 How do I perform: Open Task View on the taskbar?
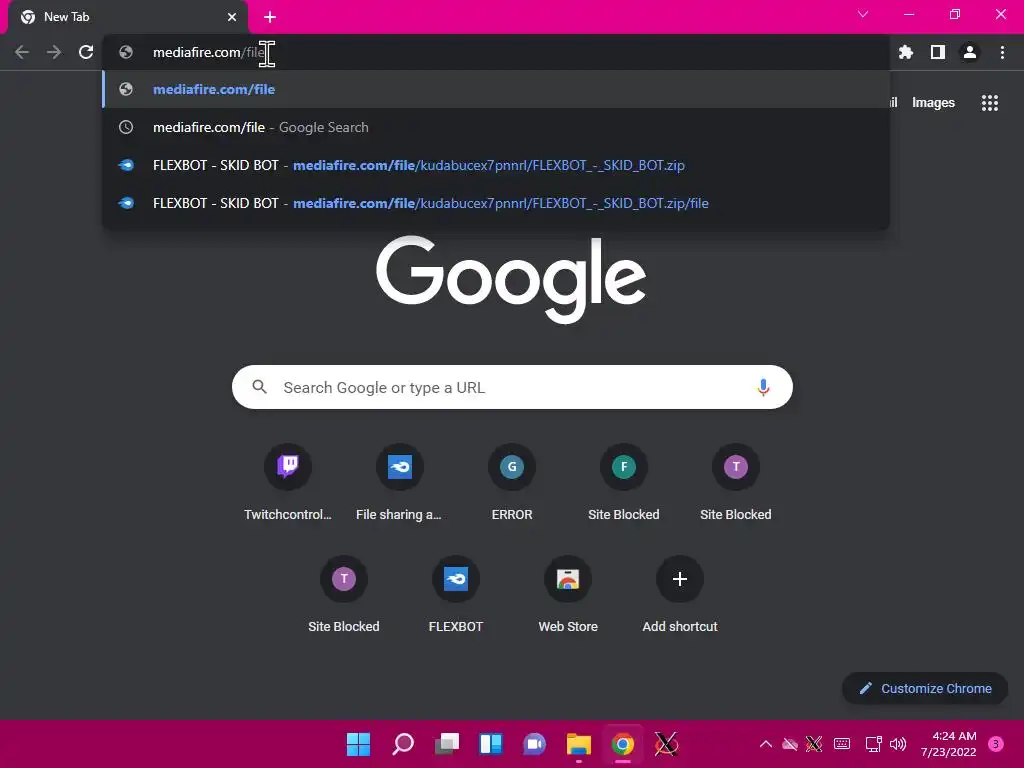pos(447,744)
